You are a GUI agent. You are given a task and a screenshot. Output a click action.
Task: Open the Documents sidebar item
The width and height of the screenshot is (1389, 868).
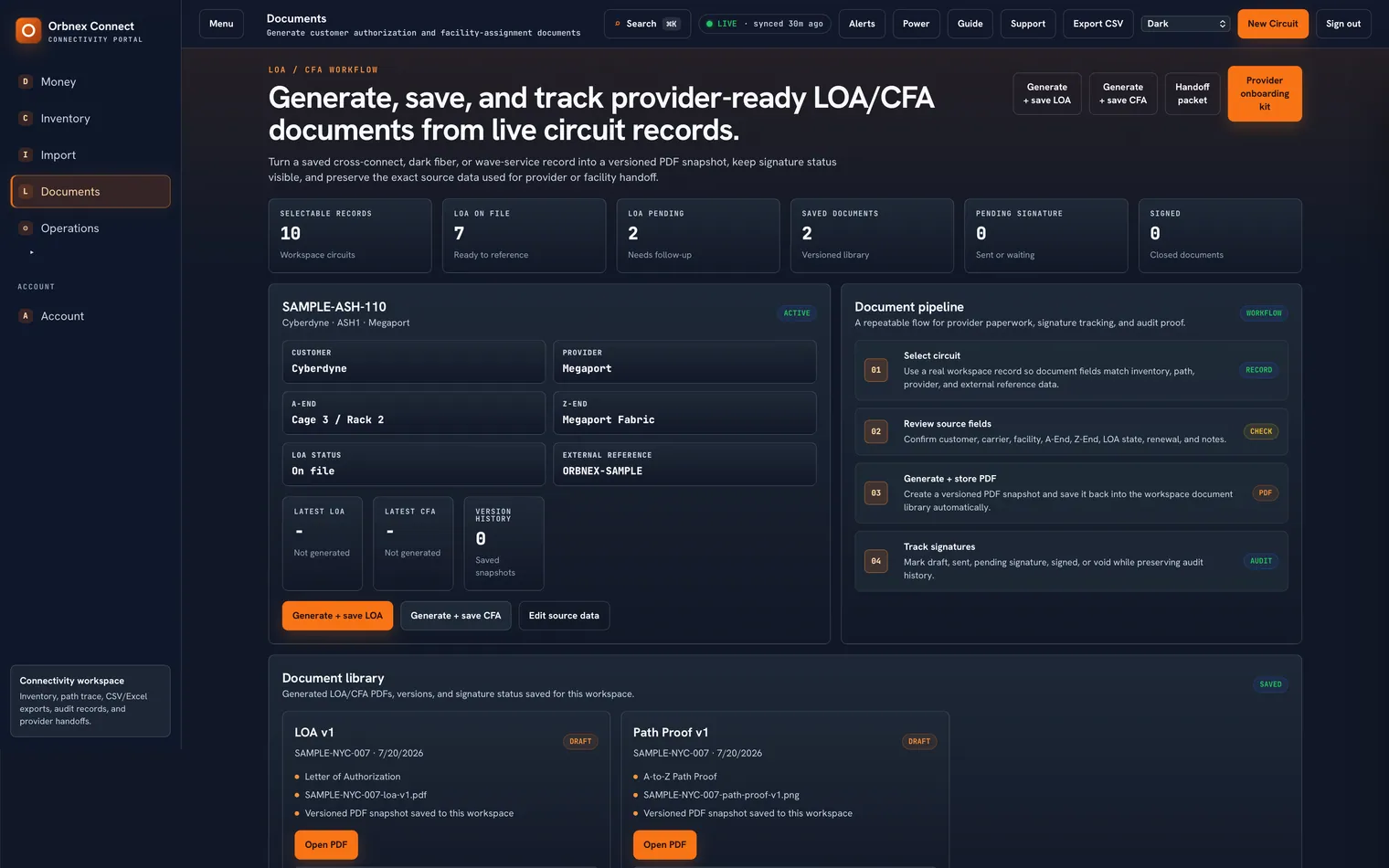pos(90,191)
